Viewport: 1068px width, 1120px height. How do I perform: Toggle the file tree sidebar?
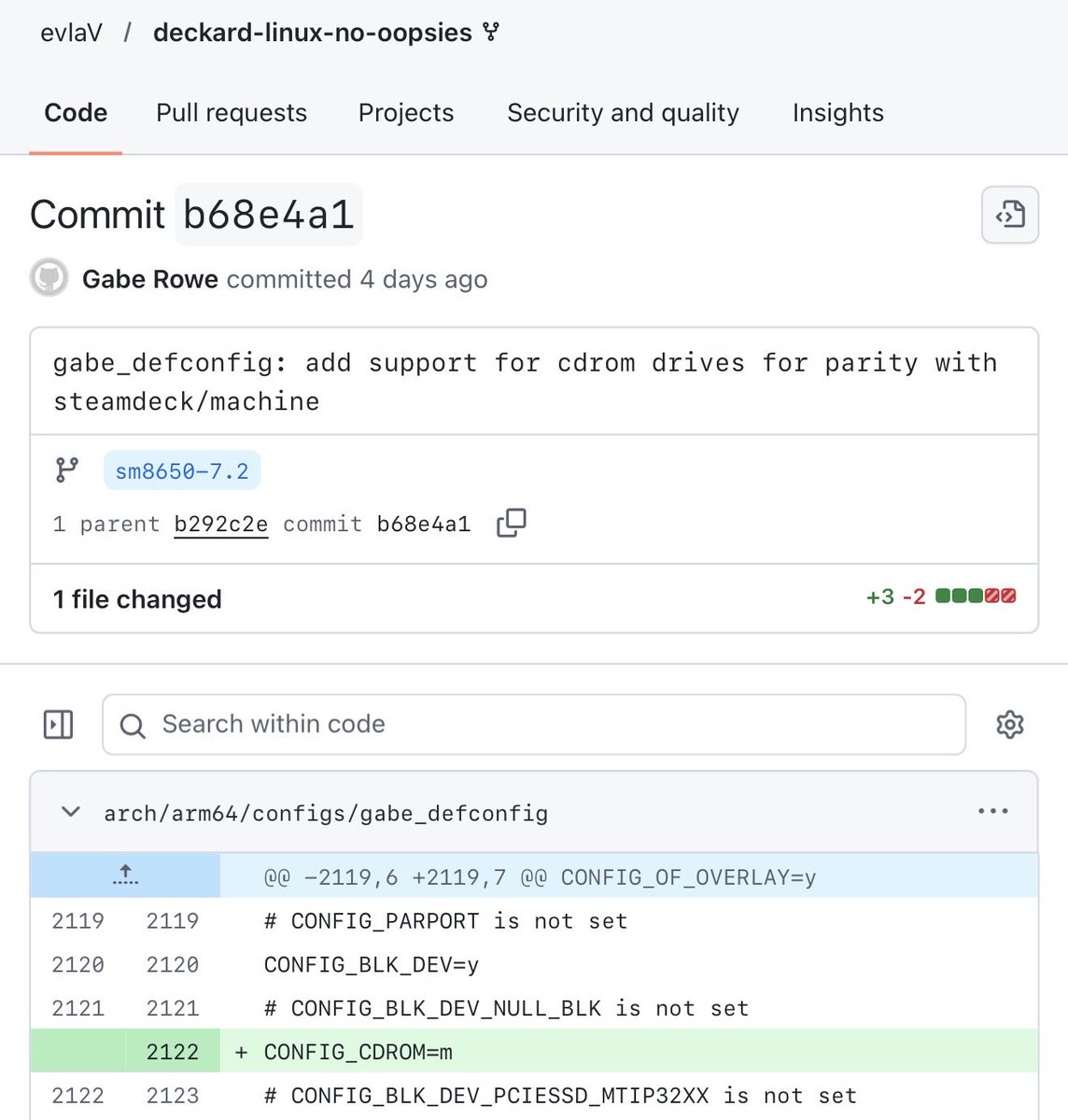click(x=59, y=724)
